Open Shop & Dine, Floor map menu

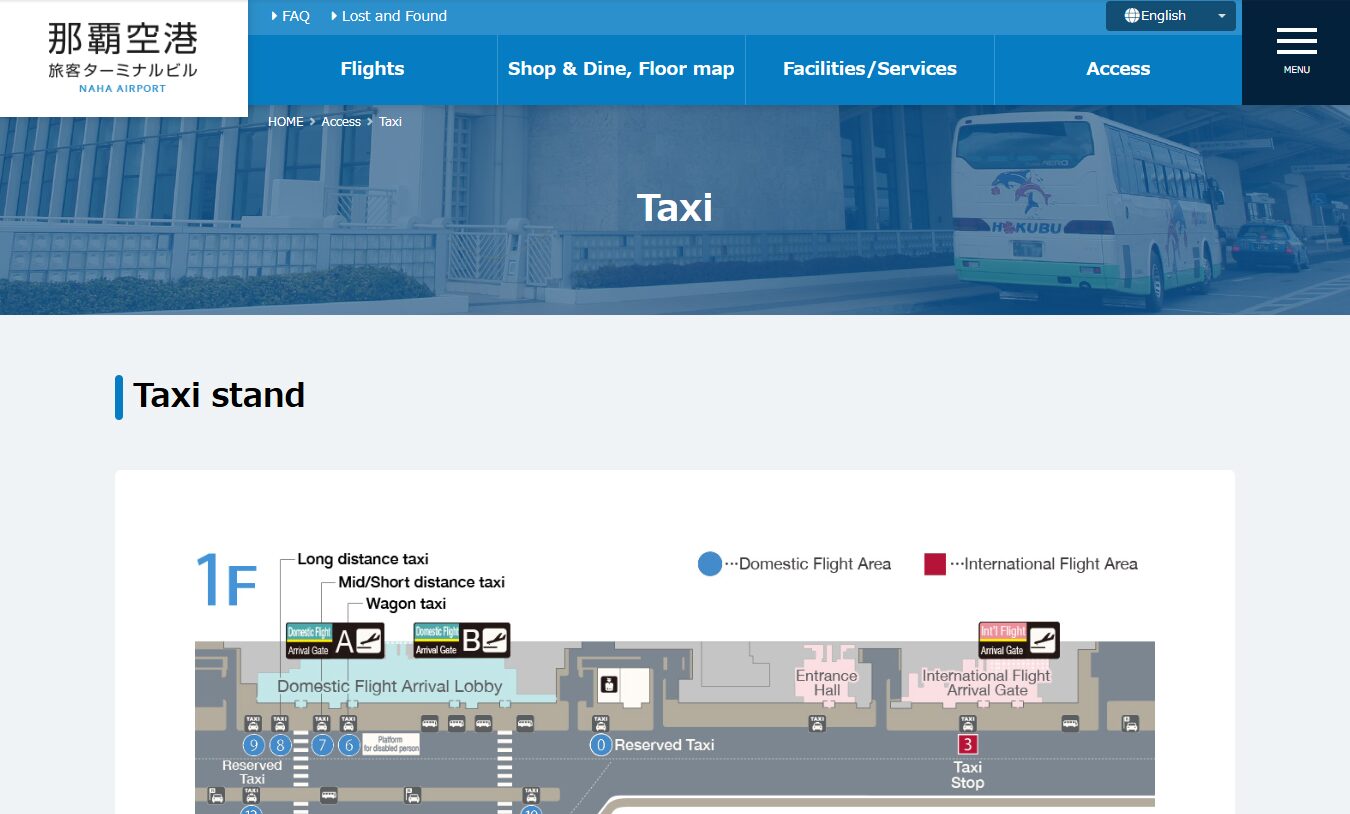point(621,69)
